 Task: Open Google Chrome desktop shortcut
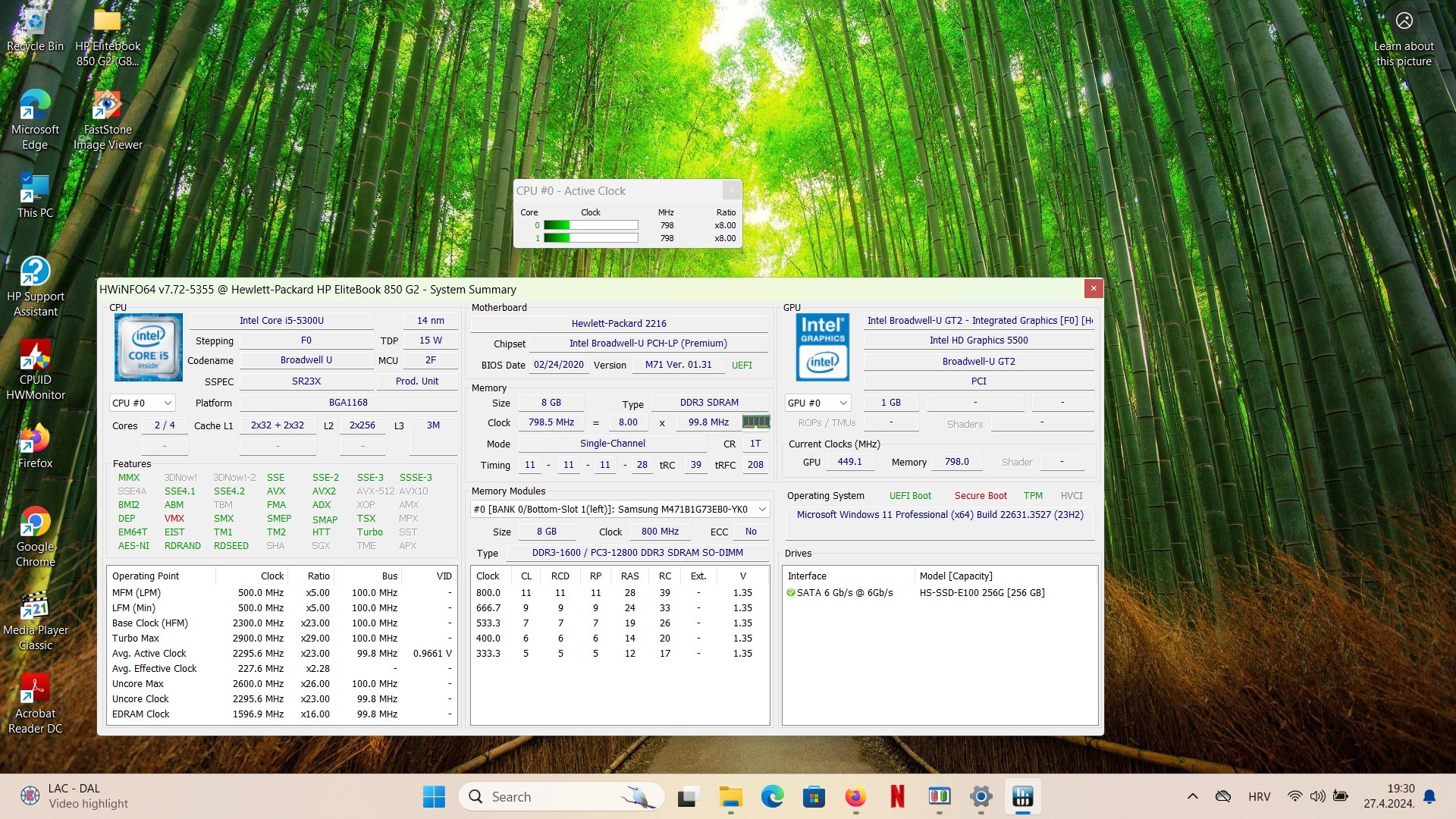35,537
